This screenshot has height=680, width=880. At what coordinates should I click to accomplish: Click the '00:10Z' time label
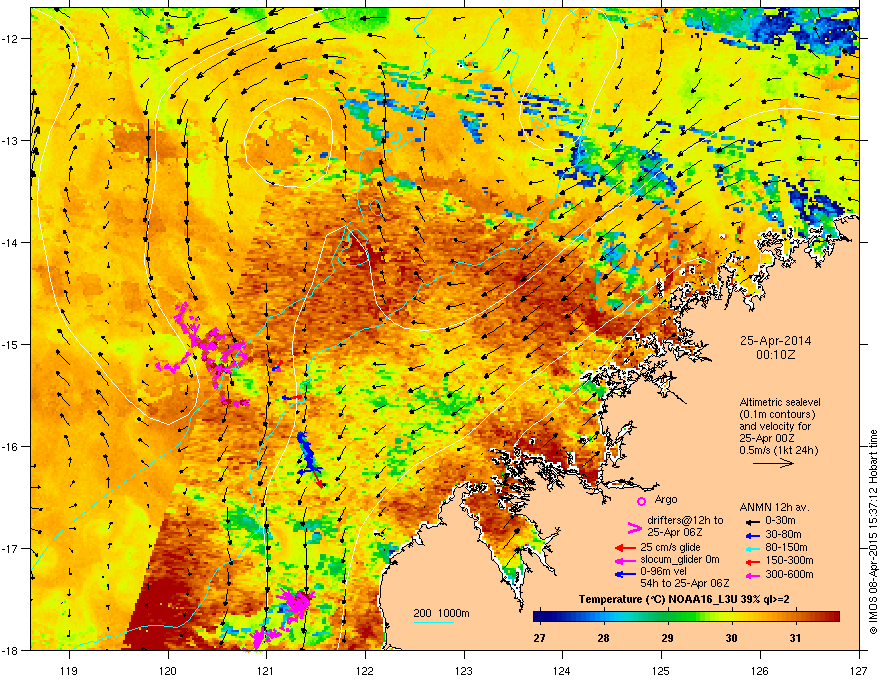pos(775,355)
